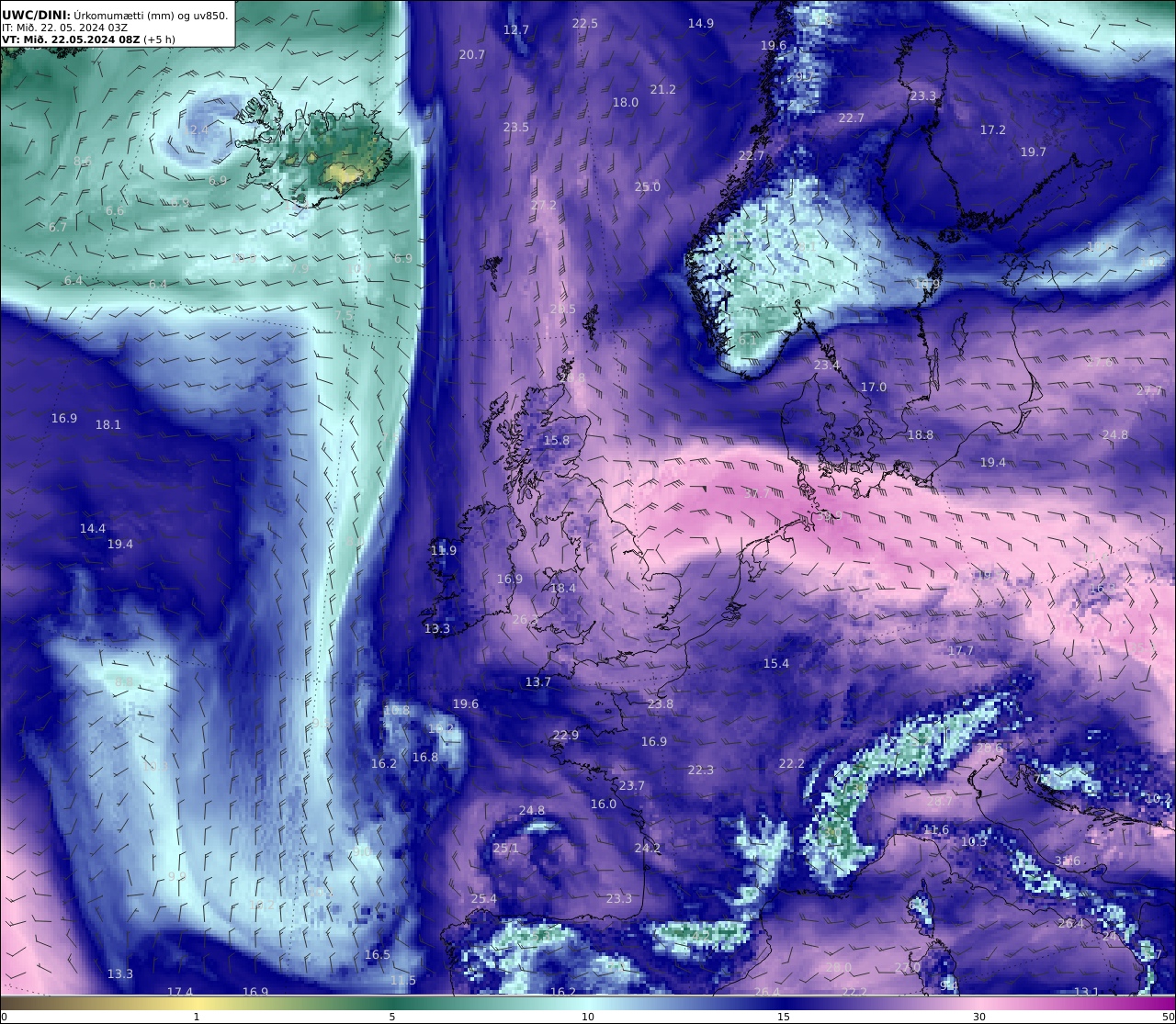Click the 16.0 value label
Screen dimensions: 1176x1024
click(x=604, y=805)
